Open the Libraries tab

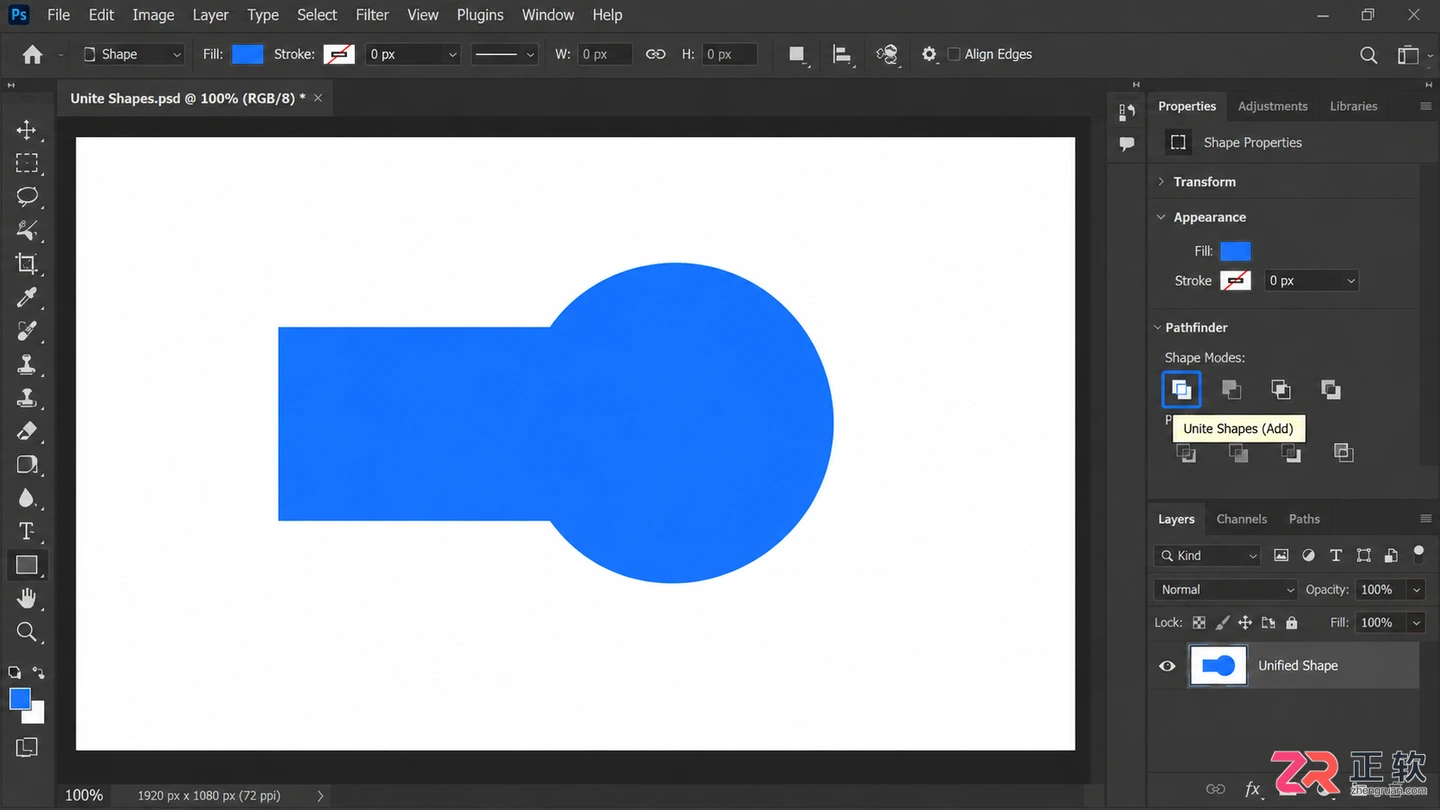(x=1353, y=106)
